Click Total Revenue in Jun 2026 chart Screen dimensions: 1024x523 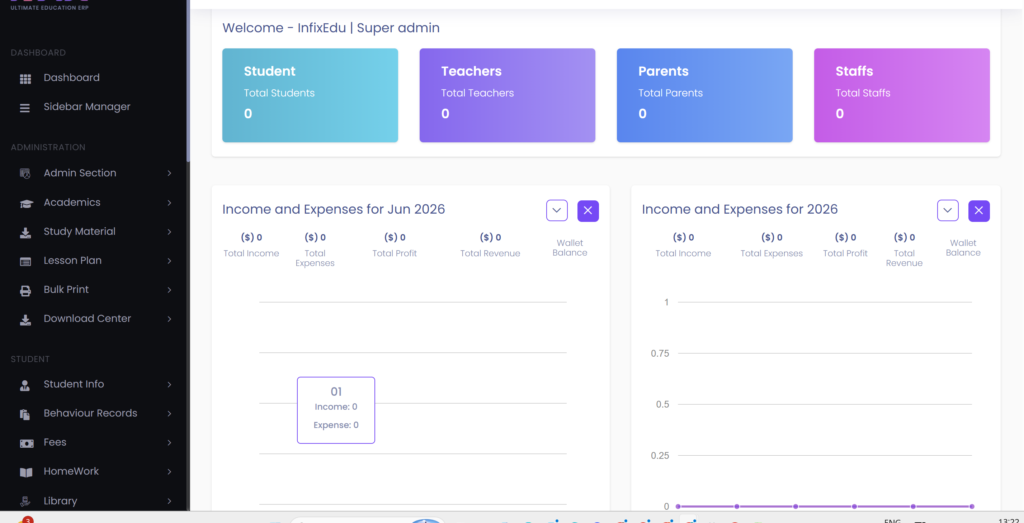pyautogui.click(x=490, y=246)
